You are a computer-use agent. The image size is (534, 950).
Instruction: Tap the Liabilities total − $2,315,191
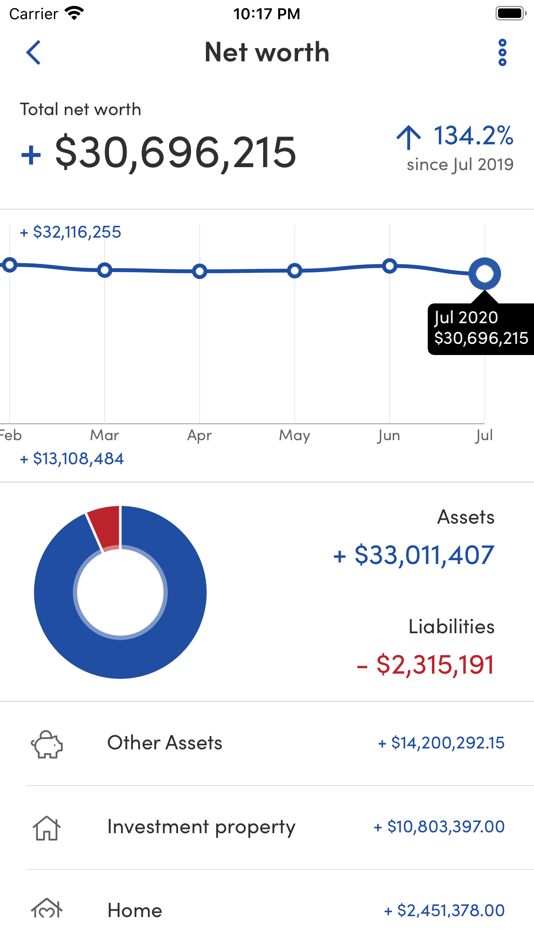tap(426, 665)
